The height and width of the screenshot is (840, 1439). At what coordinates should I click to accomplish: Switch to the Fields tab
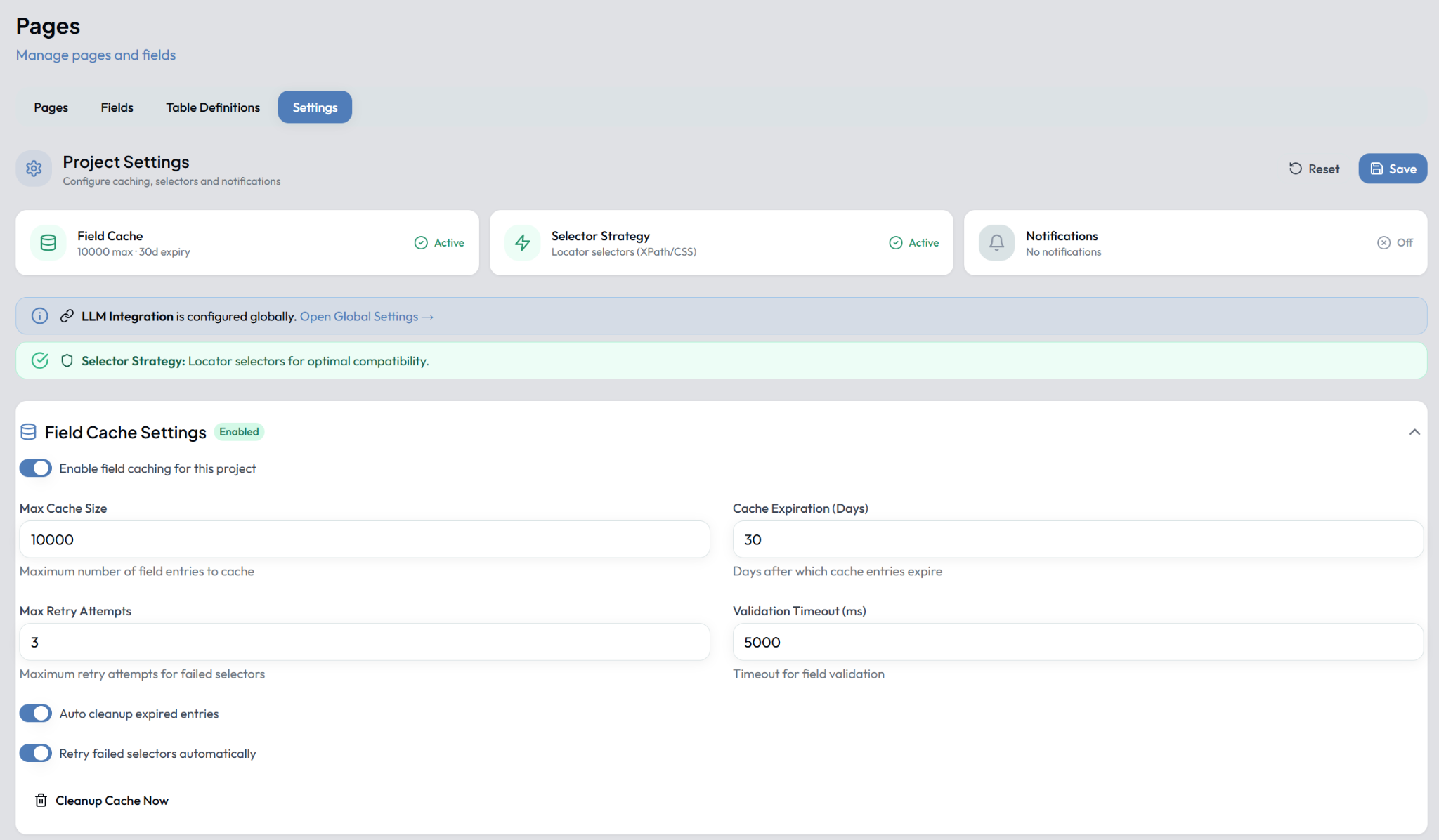tap(117, 107)
